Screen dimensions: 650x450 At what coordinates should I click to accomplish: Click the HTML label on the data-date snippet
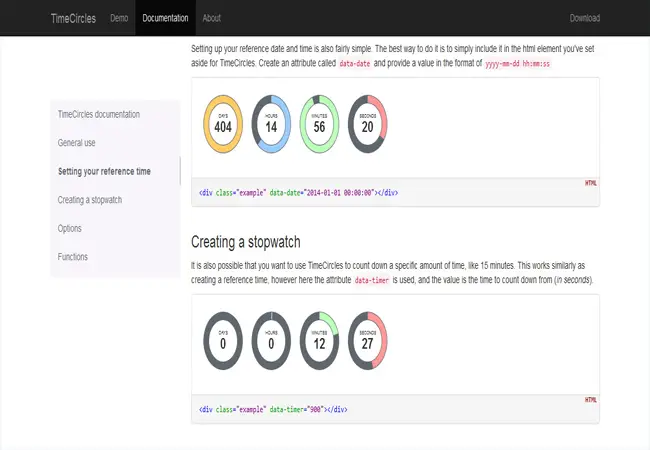[x=591, y=183]
